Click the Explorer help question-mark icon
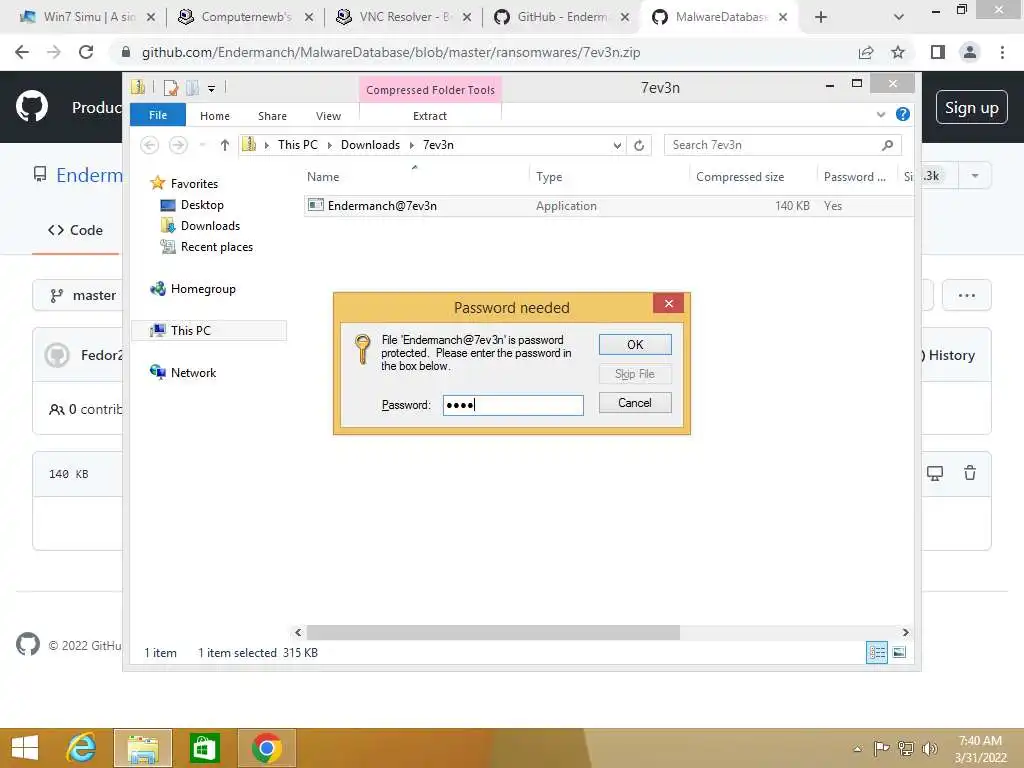Viewport: 1024px width, 768px height. pyautogui.click(x=903, y=114)
